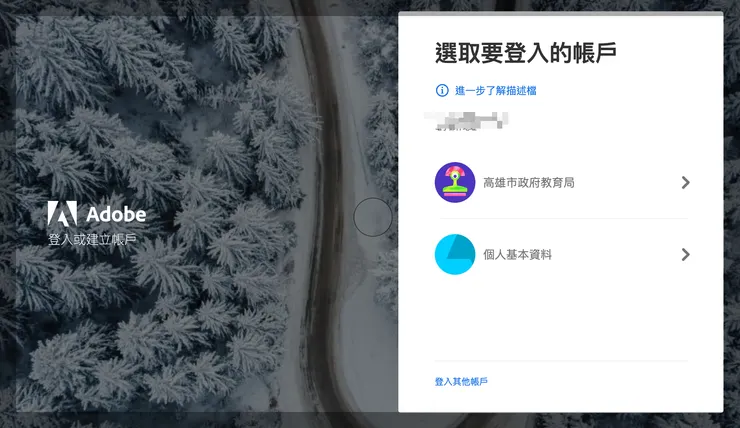Click the 登入或建立帳戶 caption under Adobe
The image size is (740, 428).
(x=92, y=239)
